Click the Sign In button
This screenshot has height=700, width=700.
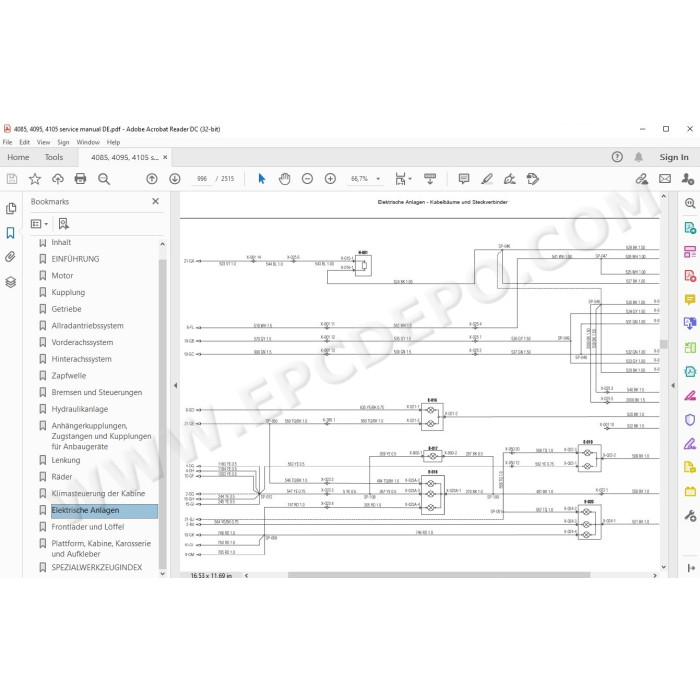click(x=674, y=157)
